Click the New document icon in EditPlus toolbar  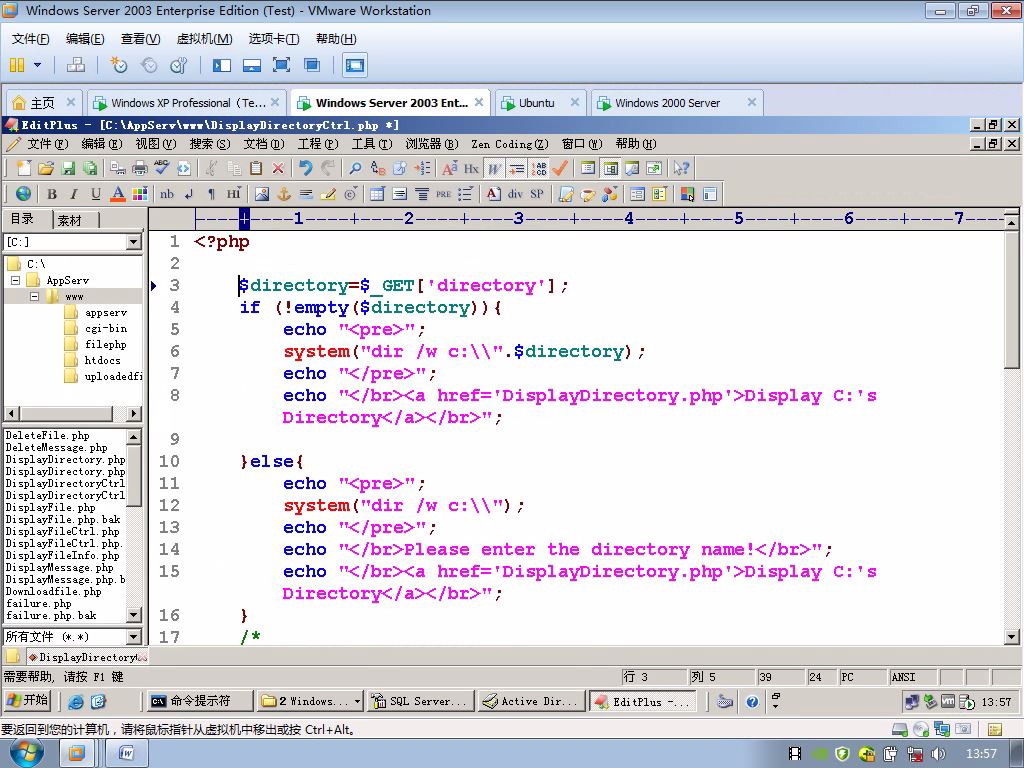tap(24, 168)
